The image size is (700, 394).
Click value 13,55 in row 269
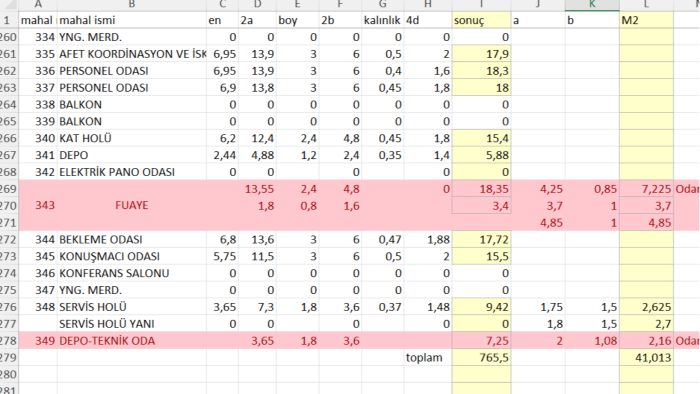[x=257, y=189]
